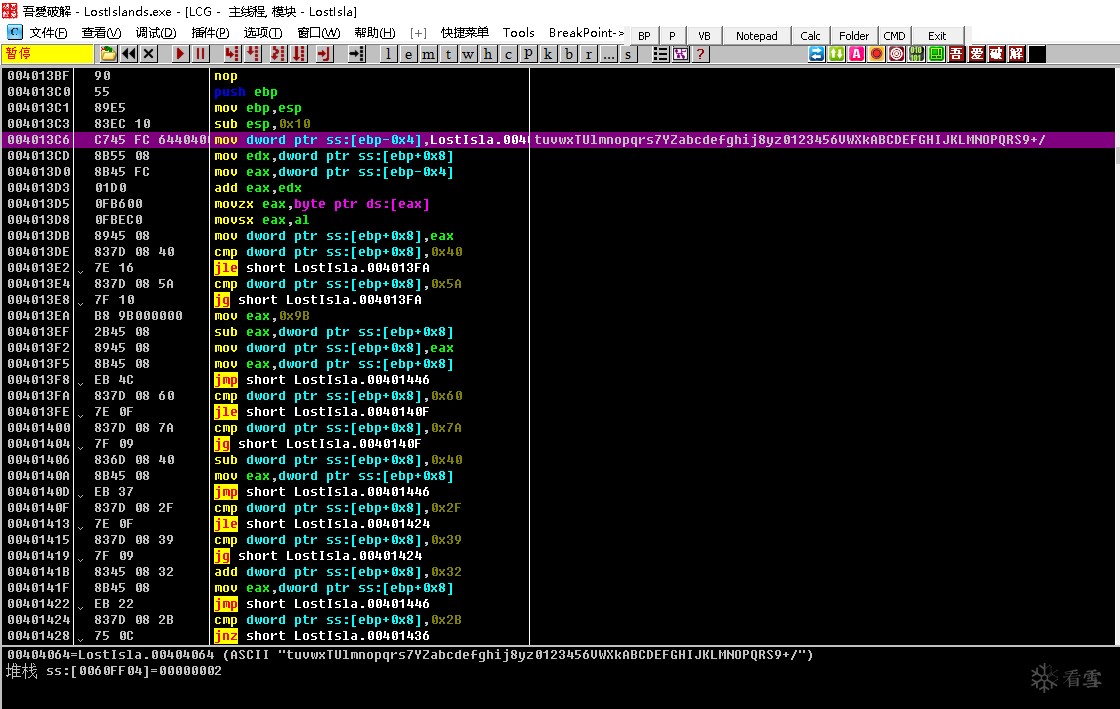Image resolution: width=1120 pixels, height=709 pixels.
Task: Restart the program with rewind icon
Action: [129, 54]
